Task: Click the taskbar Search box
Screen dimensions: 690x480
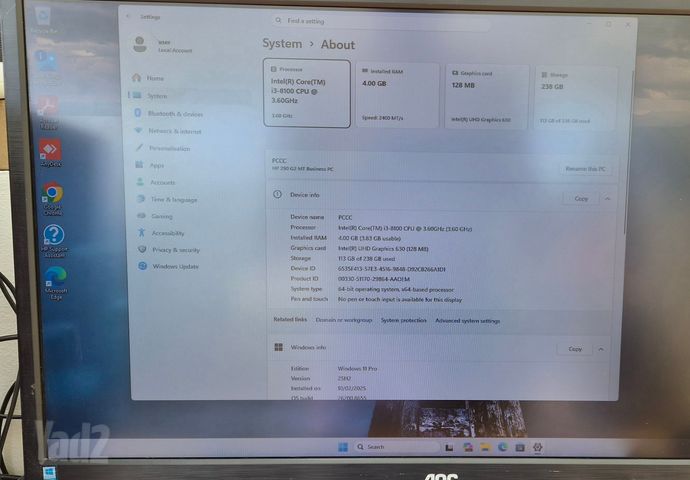Action: point(396,447)
